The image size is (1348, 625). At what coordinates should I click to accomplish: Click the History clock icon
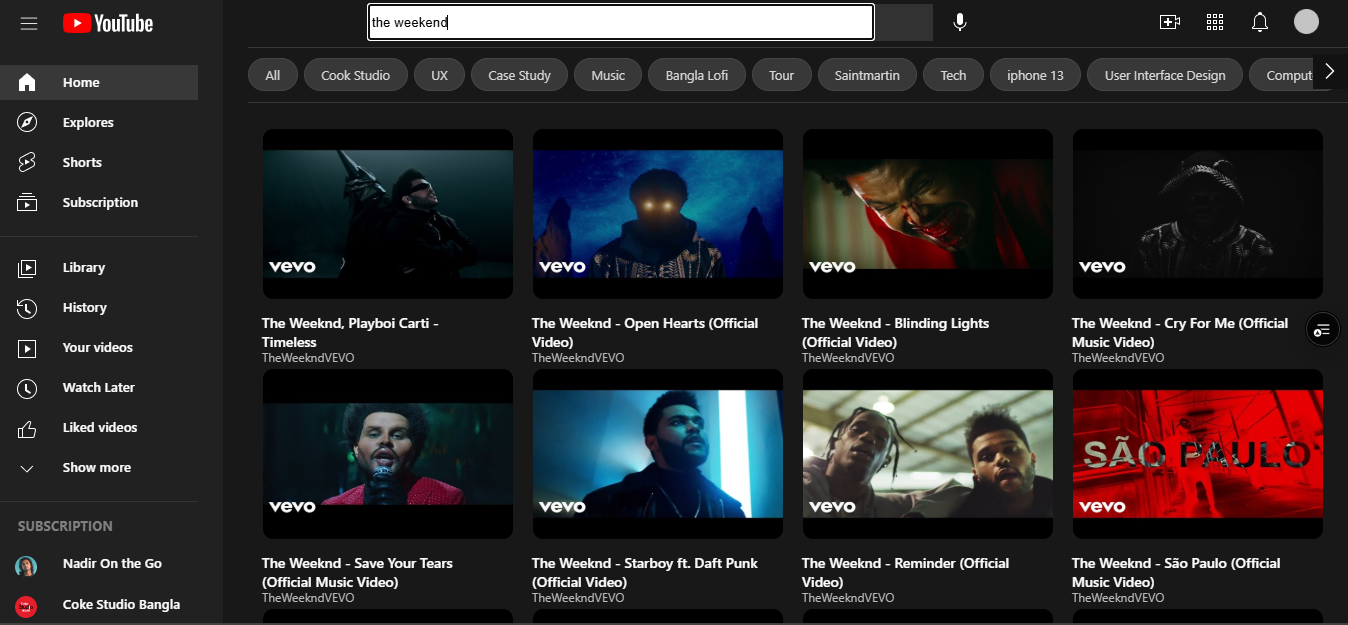coord(27,308)
